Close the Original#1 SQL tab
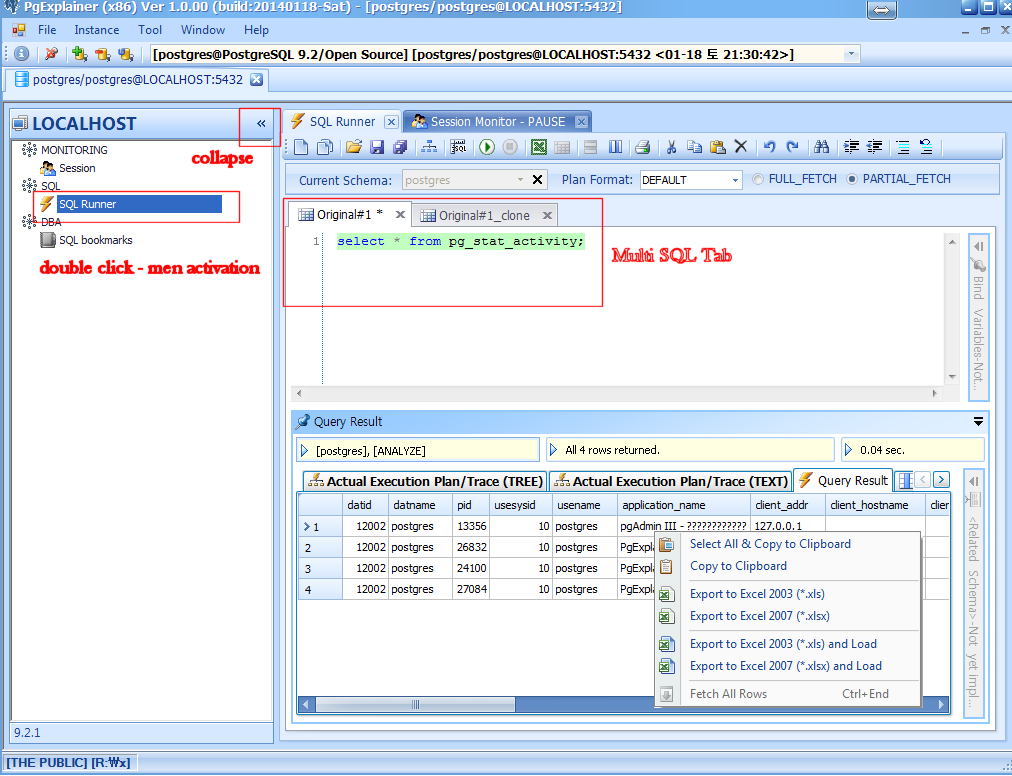The height and width of the screenshot is (776, 1012). [400, 214]
